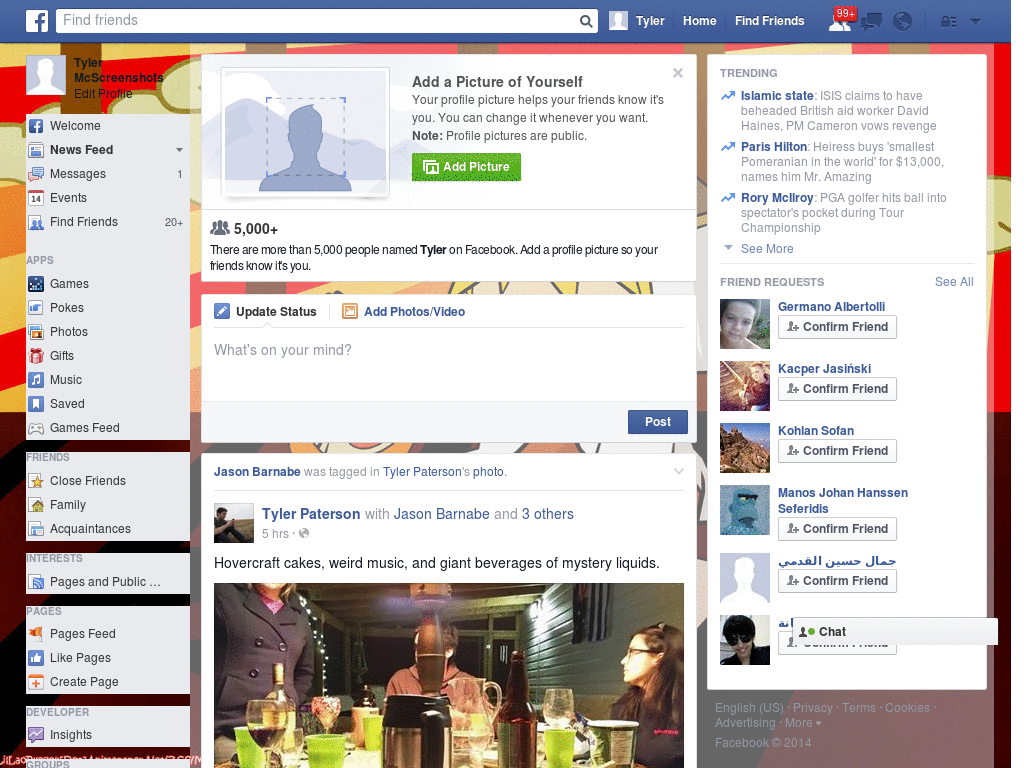The width and height of the screenshot is (1024, 768).
Task: Click the Music app icon
Action: 36,380
